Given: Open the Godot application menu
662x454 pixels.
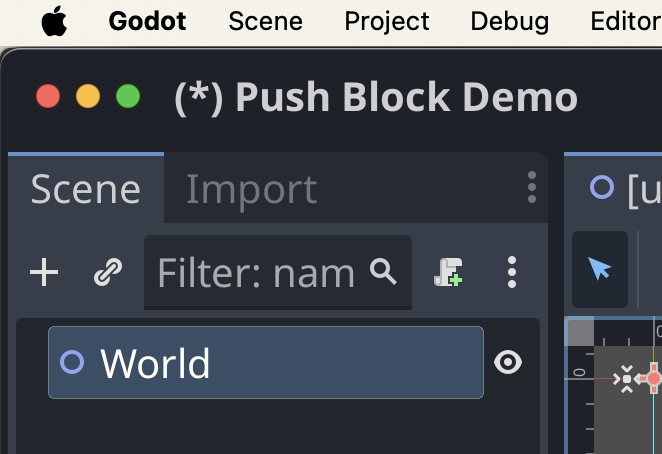Looking at the screenshot, I should pos(147,21).
